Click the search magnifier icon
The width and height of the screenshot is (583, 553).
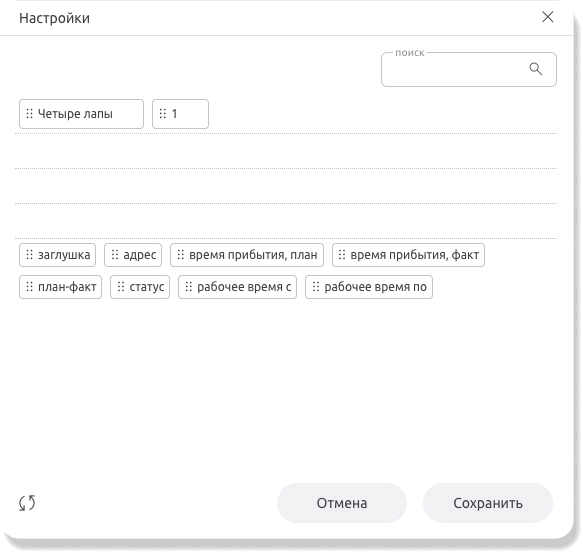pos(535,69)
